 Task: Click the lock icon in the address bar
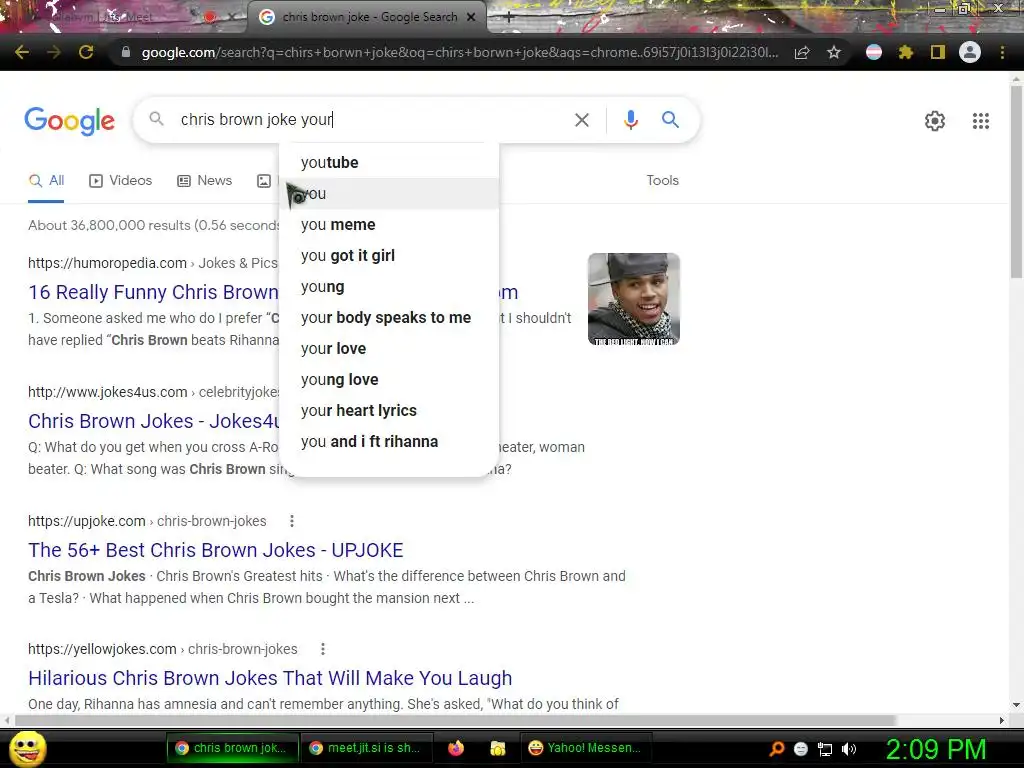click(125, 52)
